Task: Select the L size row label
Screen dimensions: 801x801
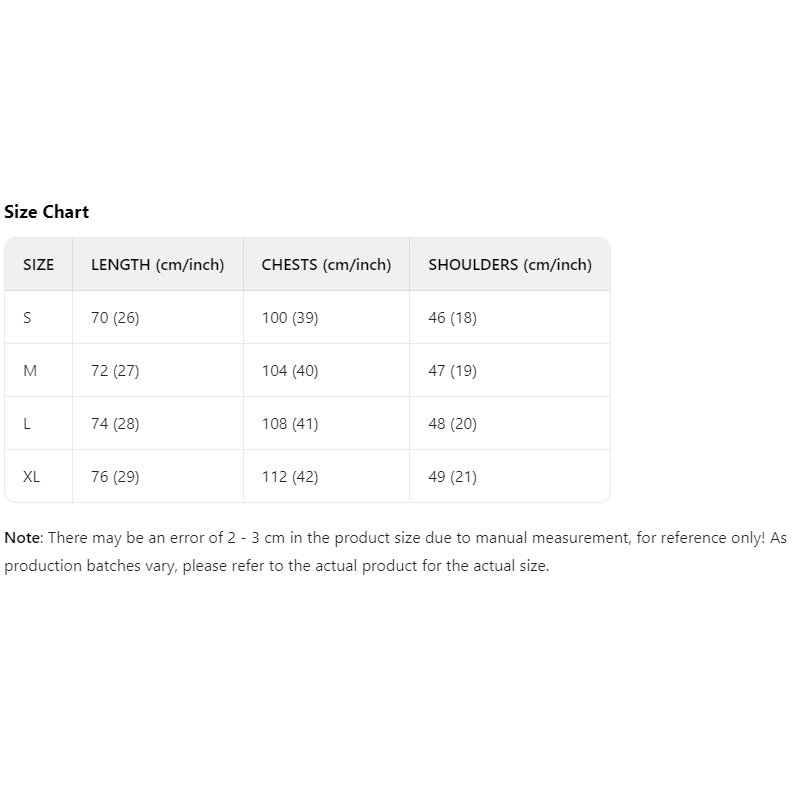Action: pyautogui.click(x=27, y=424)
